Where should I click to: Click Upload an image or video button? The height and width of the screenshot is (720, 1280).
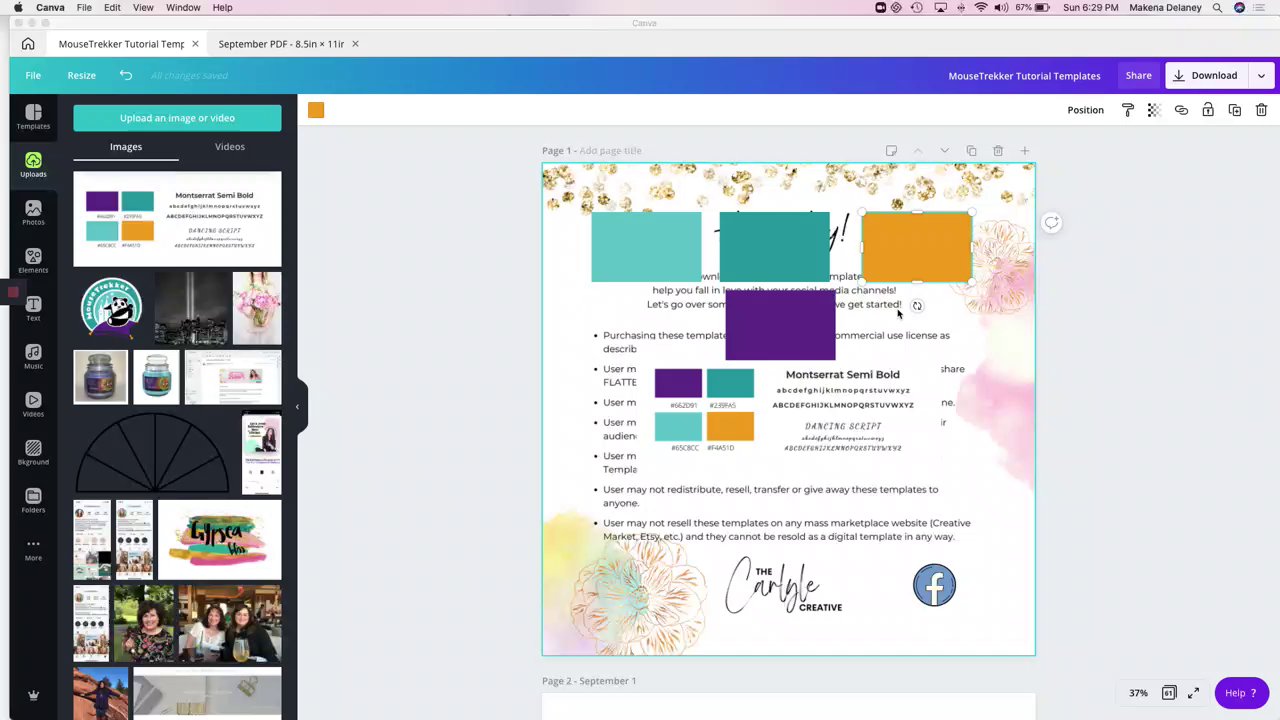177,118
